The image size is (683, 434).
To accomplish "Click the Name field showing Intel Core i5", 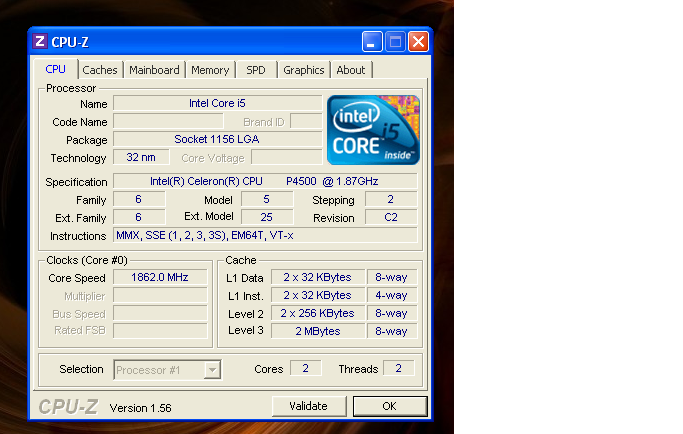I will point(217,103).
